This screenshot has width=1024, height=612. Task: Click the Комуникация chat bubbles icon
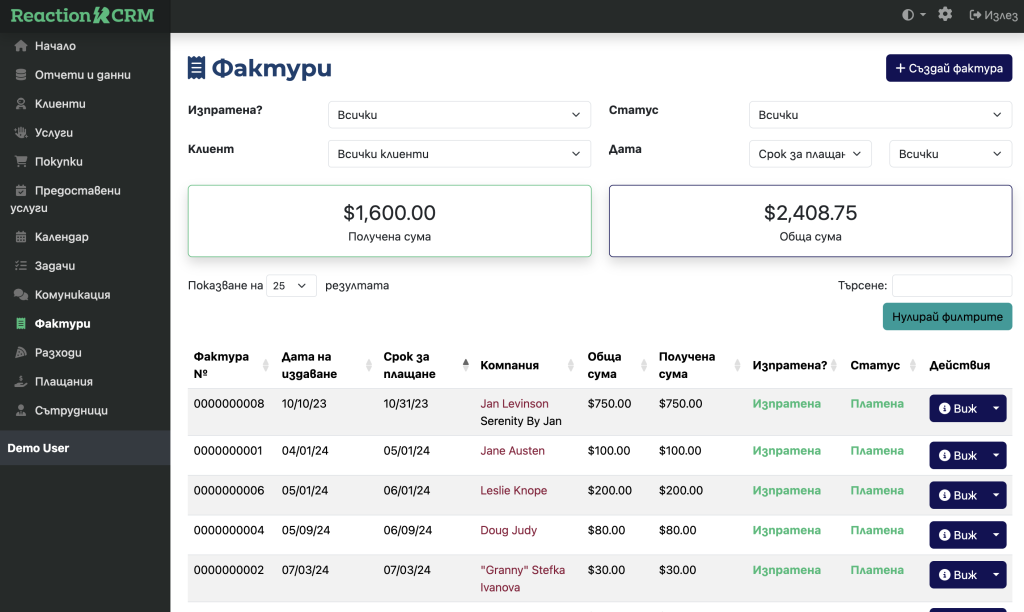(21, 296)
